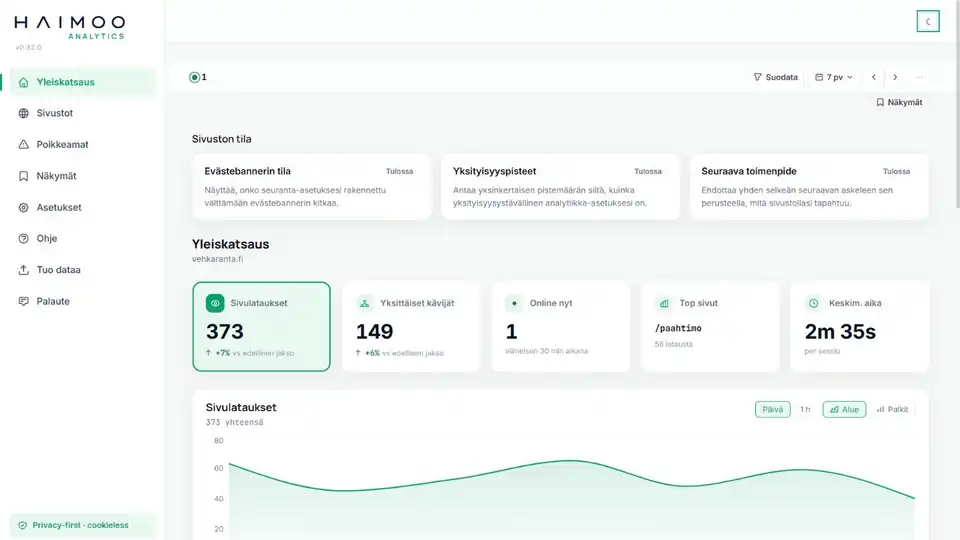Open the Suodata filter
960x540 pixels.
[x=775, y=77]
